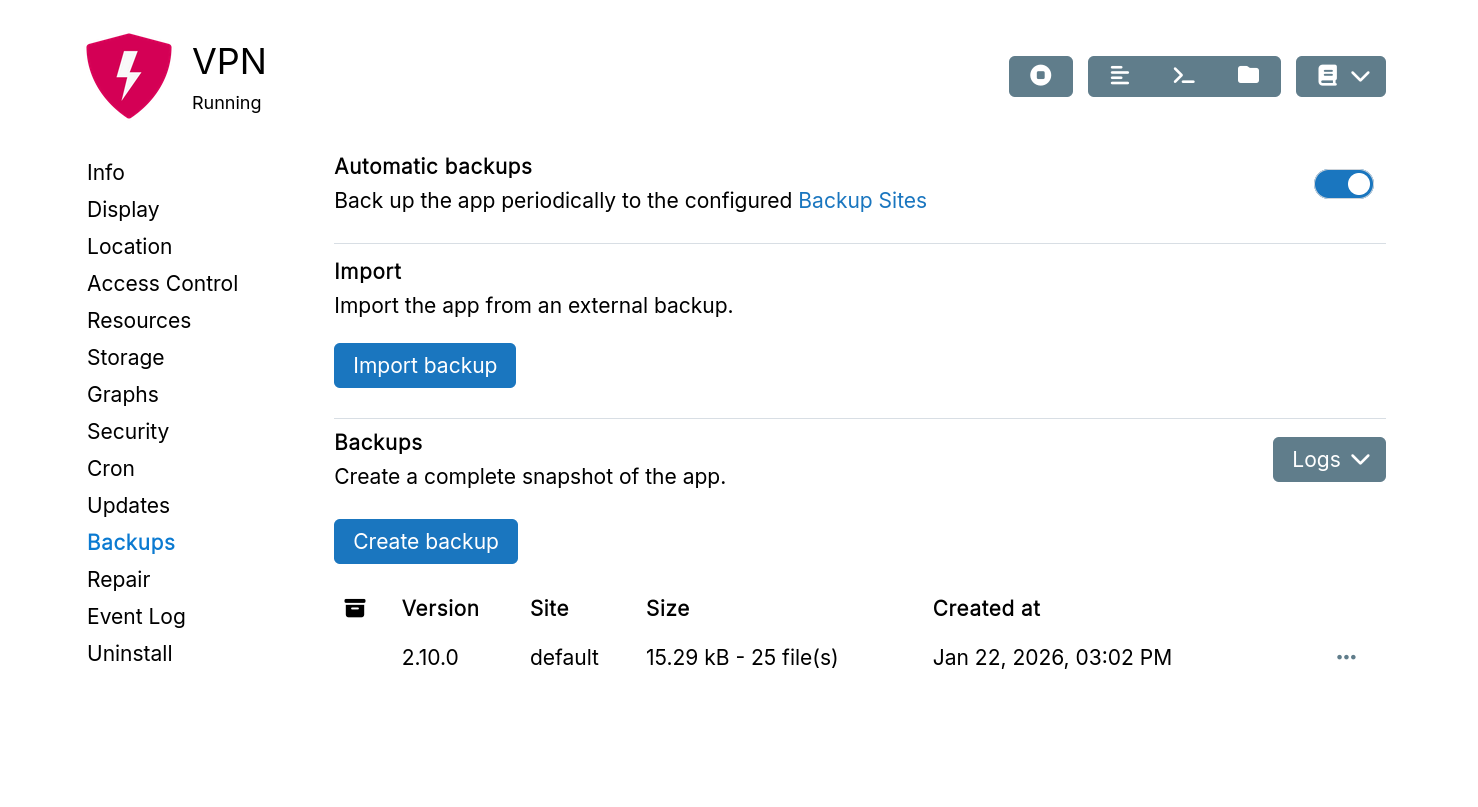Open the app logs icon
The image size is (1478, 807).
click(1120, 76)
